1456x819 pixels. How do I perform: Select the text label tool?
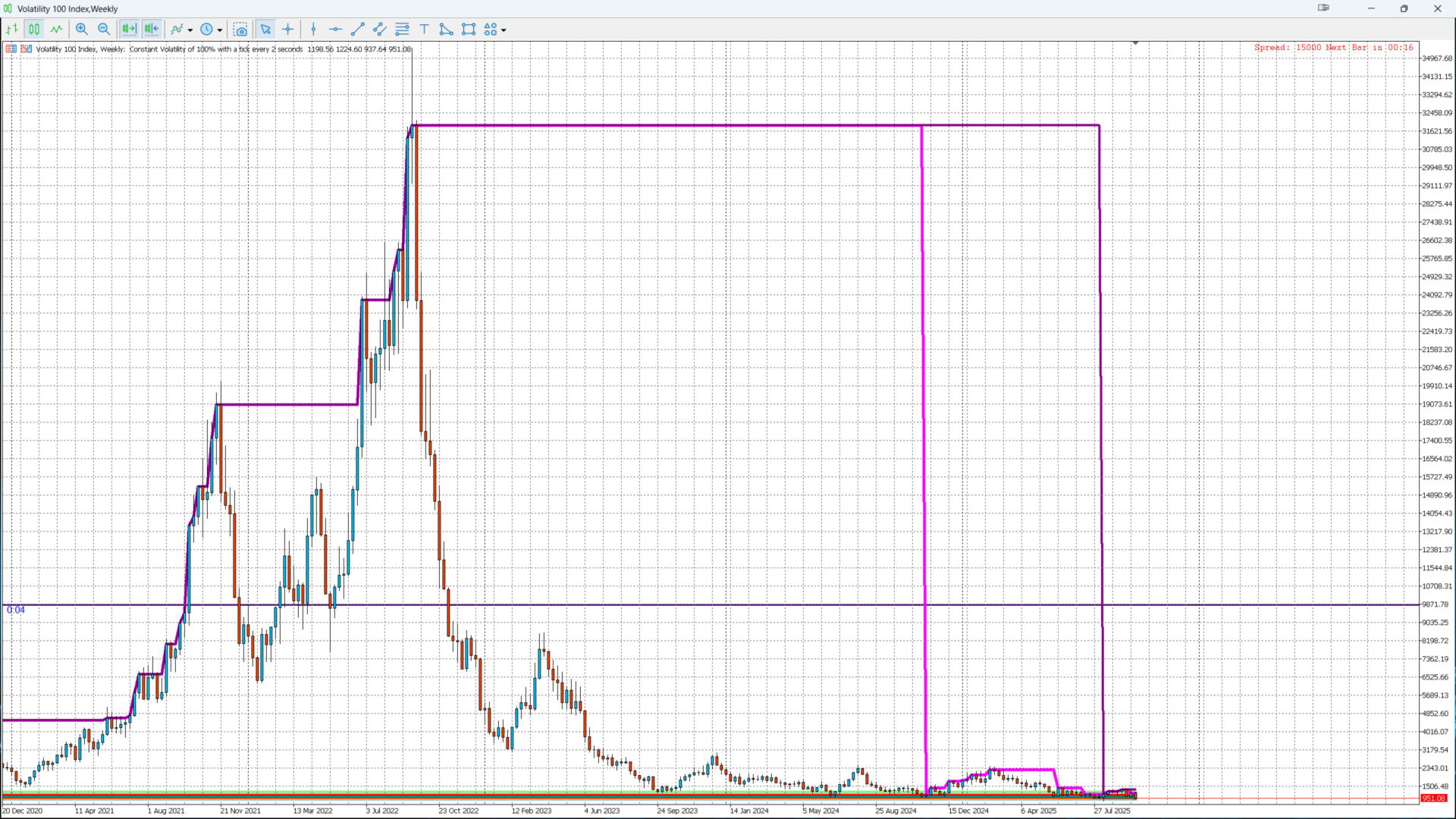424,30
